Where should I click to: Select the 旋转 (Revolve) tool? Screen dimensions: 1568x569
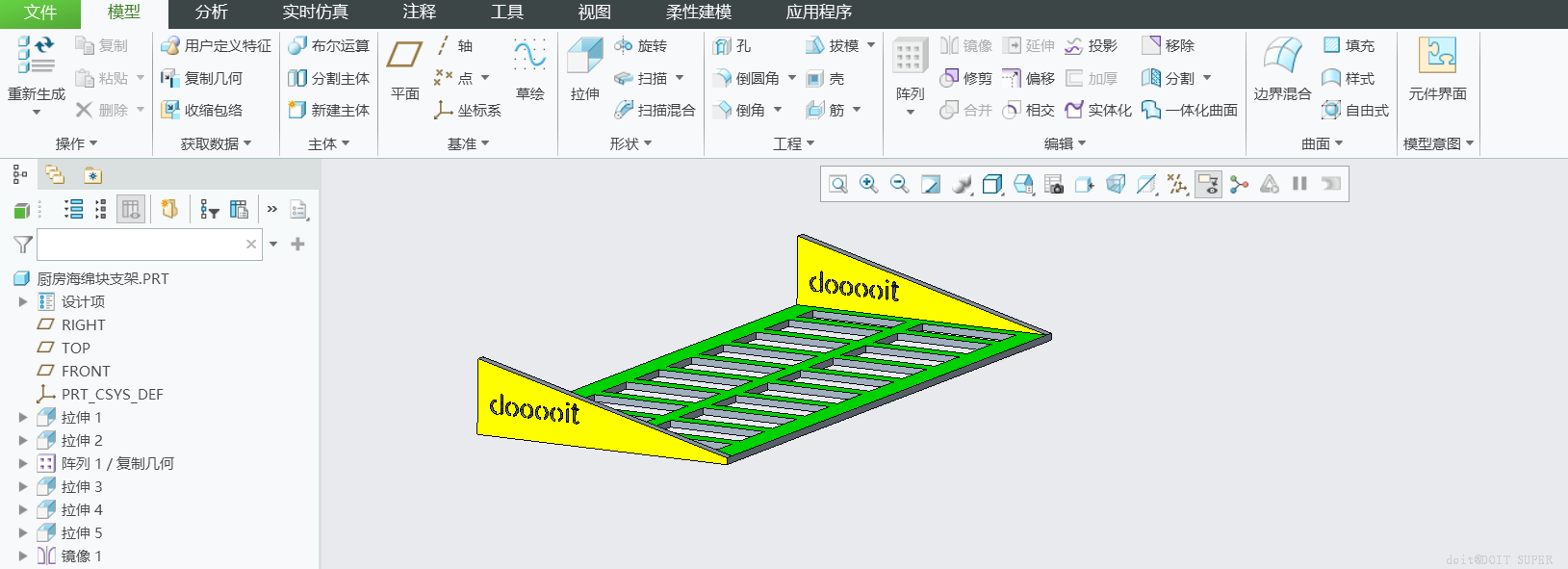point(640,45)
